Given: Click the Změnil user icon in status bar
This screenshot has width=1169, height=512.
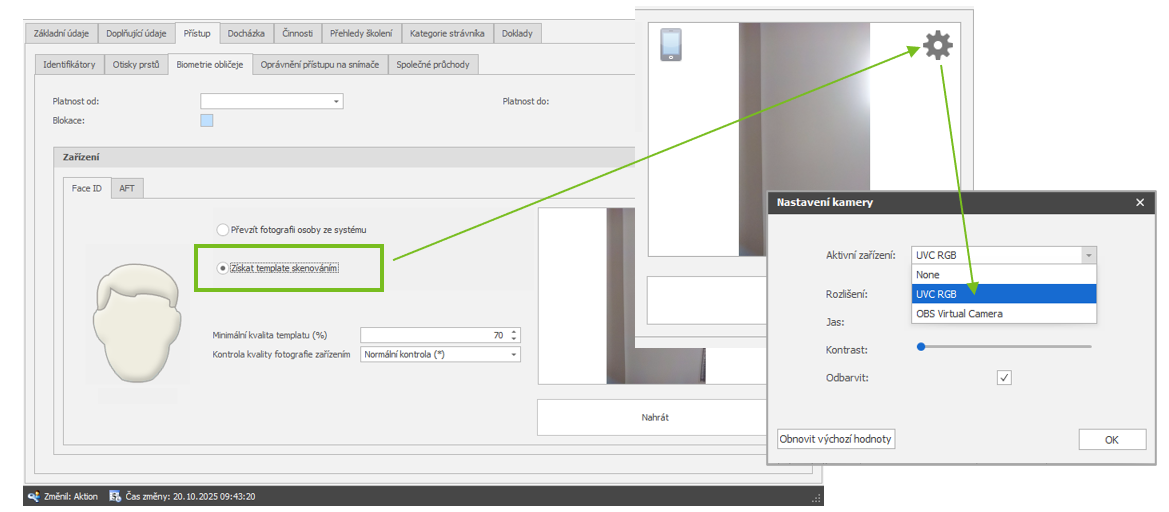Looking at the screenshot, I should tap(33, 496).
